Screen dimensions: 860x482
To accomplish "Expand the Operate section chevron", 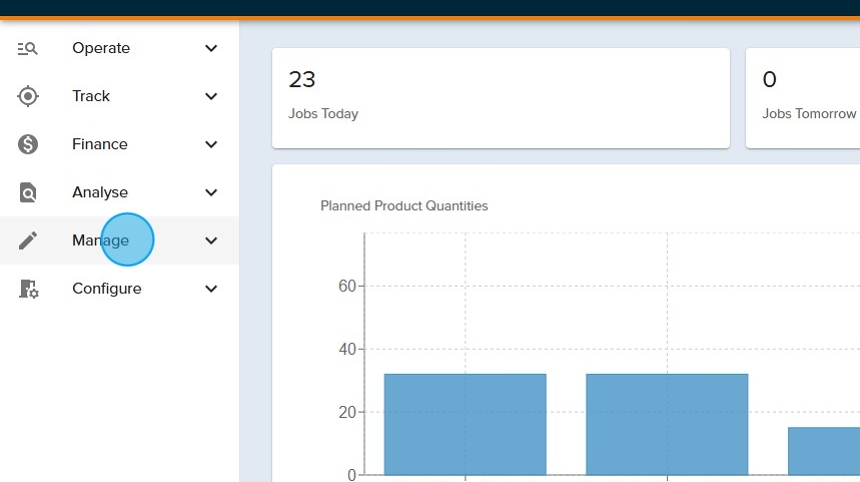I will pyautogui.click(x=211, y=48).
